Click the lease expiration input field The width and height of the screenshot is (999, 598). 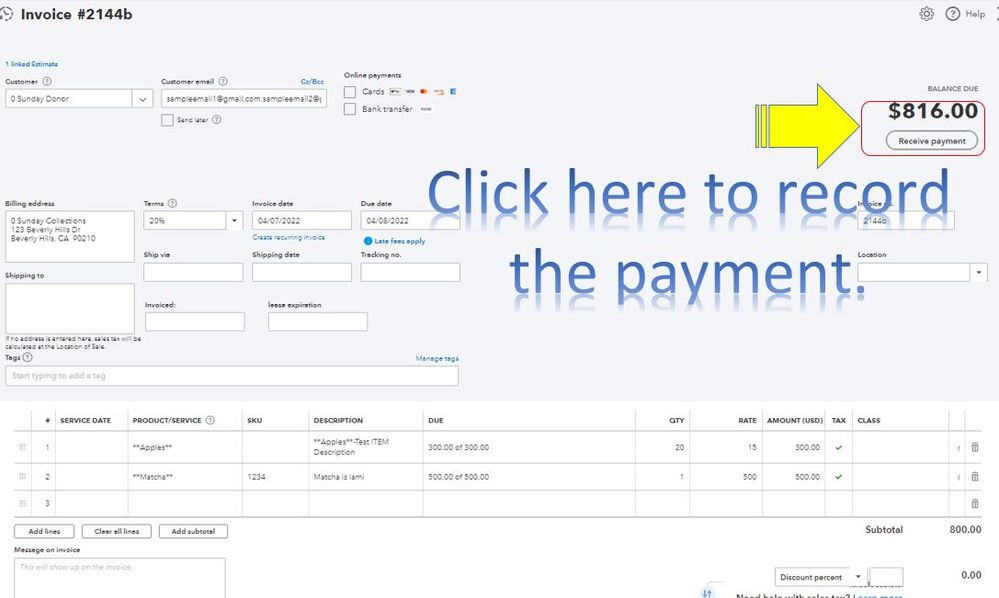[x=318, y=322]
